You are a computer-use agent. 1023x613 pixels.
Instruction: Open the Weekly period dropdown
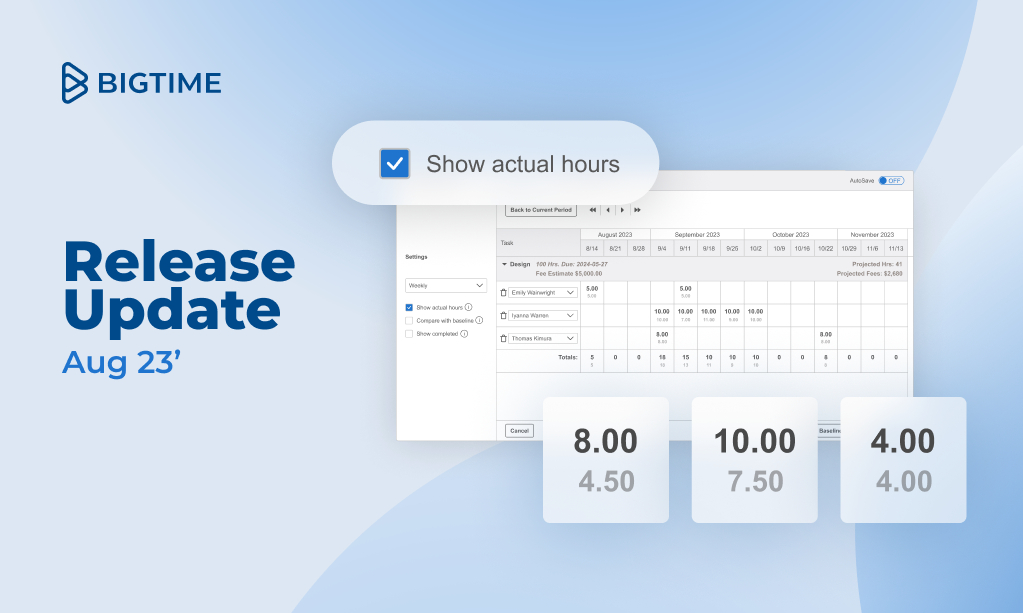[x=446, y=286]
